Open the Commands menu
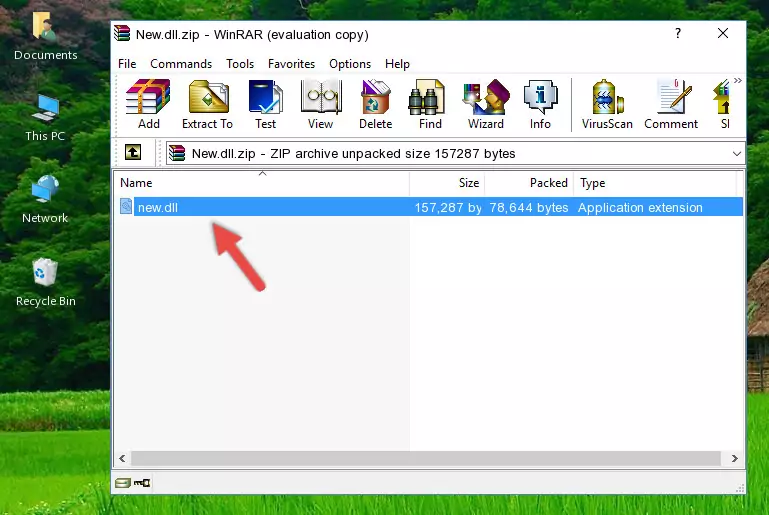This screenshot has width=769, height=515. pos(181,64)
